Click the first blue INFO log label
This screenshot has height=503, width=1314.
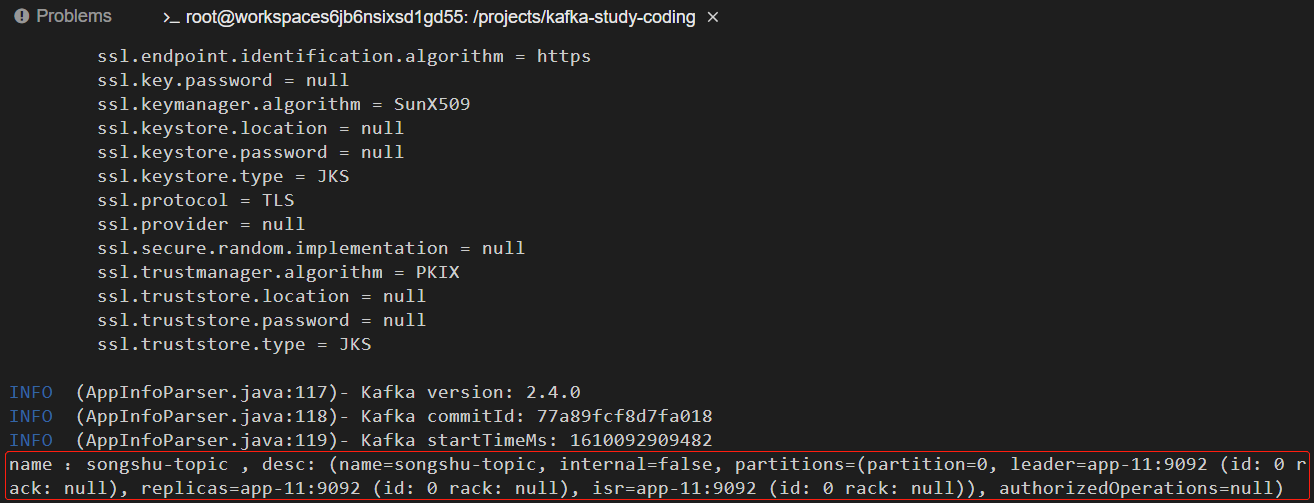click(31, 392)
